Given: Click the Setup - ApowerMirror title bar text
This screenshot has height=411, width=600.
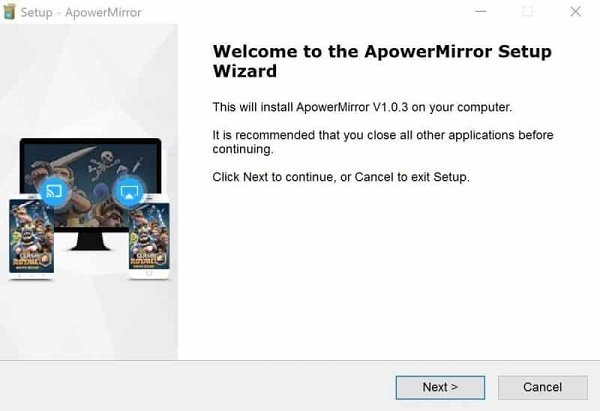Looking at the screenshot, I should point(81,12).
